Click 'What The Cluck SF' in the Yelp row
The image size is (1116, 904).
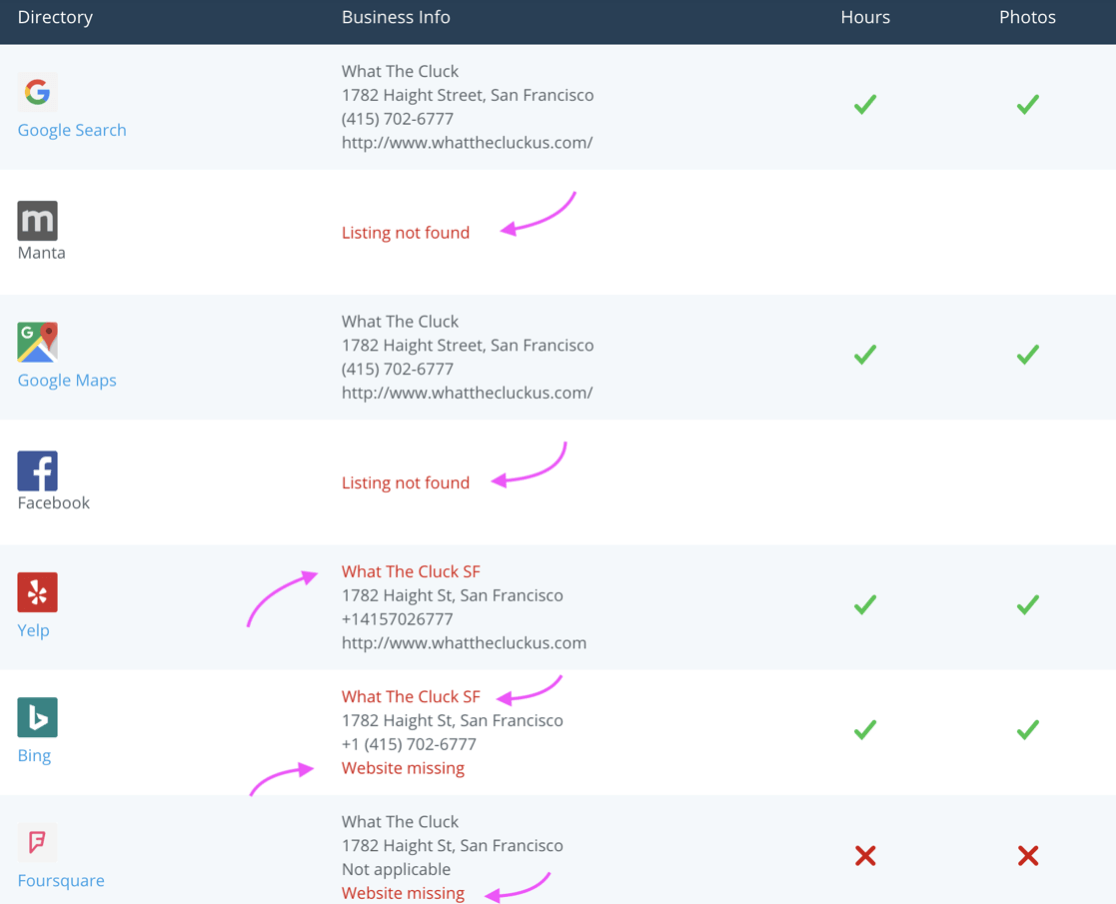[411, 572]
